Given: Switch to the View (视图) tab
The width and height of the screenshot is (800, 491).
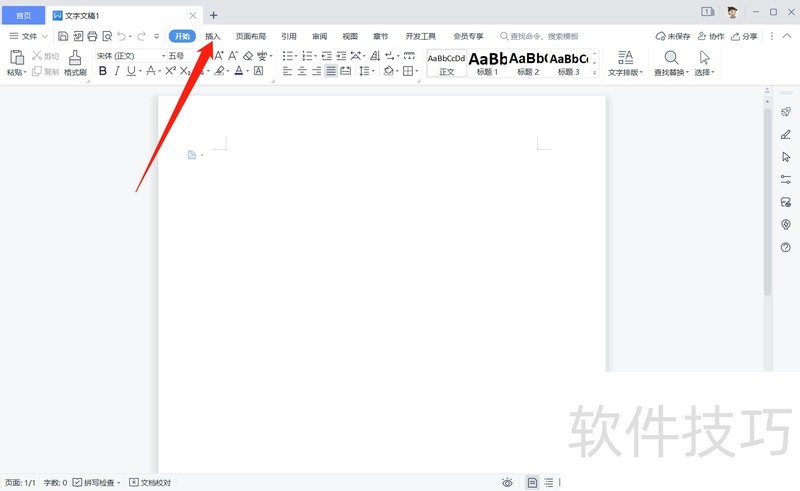Looking at the screenshot, I should pyautogui.click(x=350, y=36).
